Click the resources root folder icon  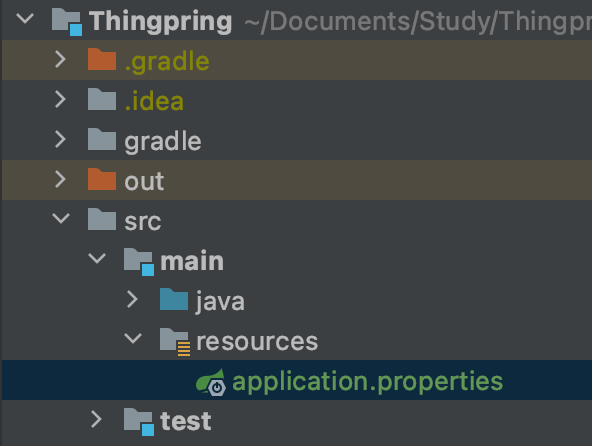(x=175, y=342)
